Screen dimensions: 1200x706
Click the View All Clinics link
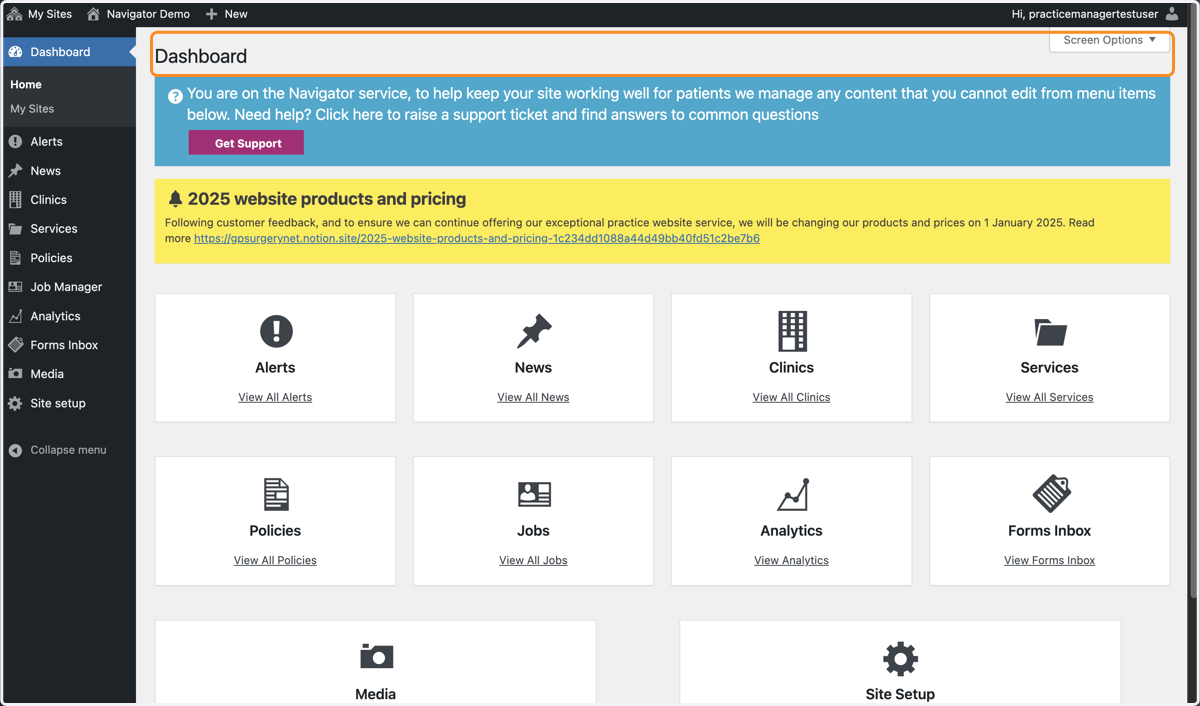tap(791, 397)
